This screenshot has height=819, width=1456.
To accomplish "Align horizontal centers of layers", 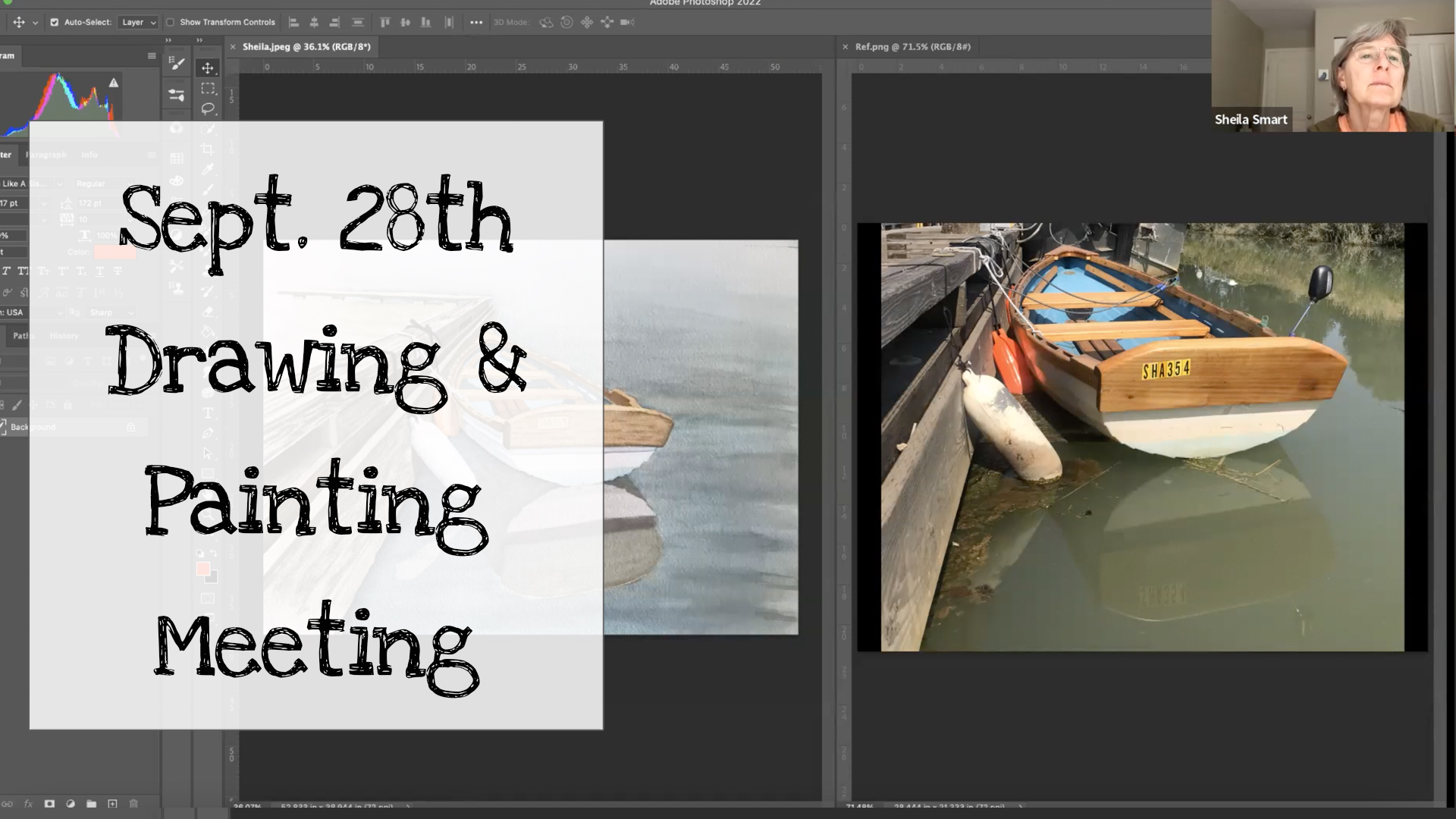I will 314,22.
